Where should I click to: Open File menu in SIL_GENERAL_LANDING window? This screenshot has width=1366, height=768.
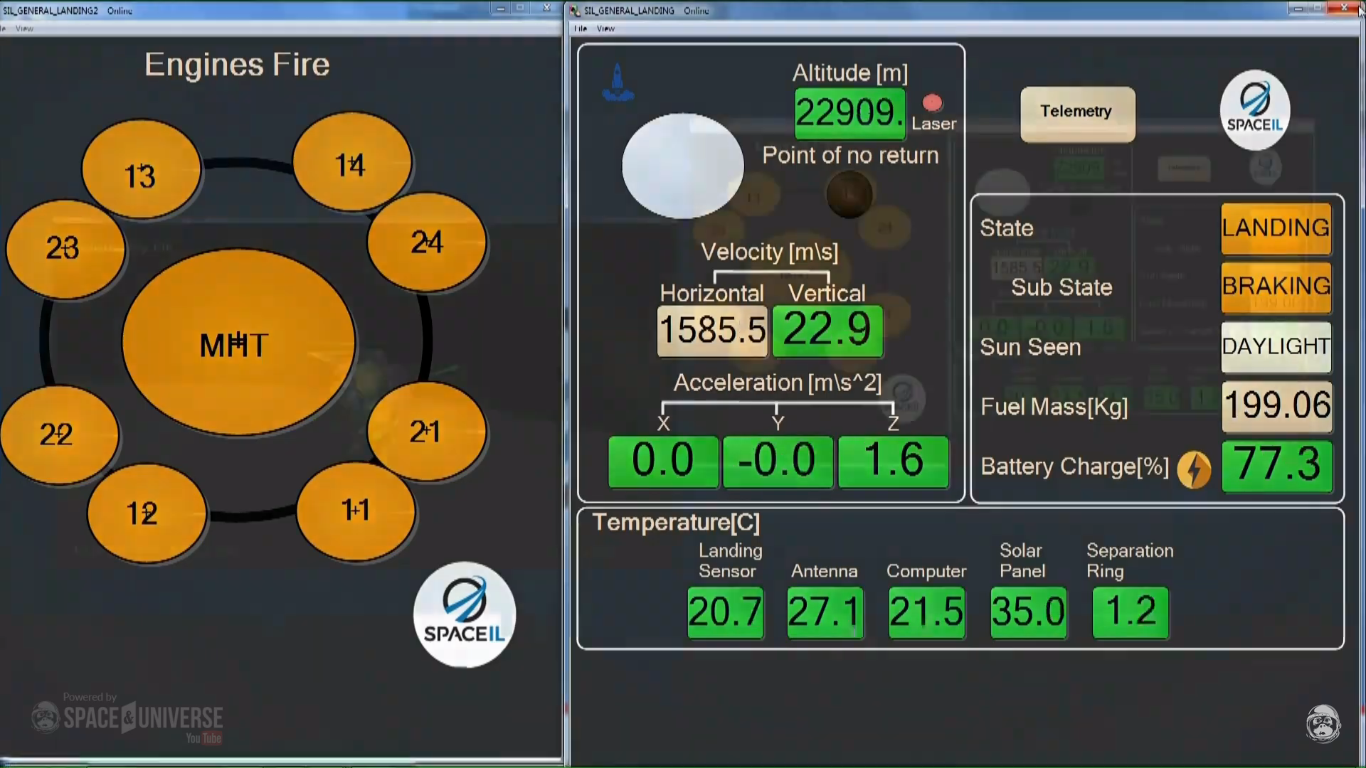pyautogui.click(x=581, y=28)
